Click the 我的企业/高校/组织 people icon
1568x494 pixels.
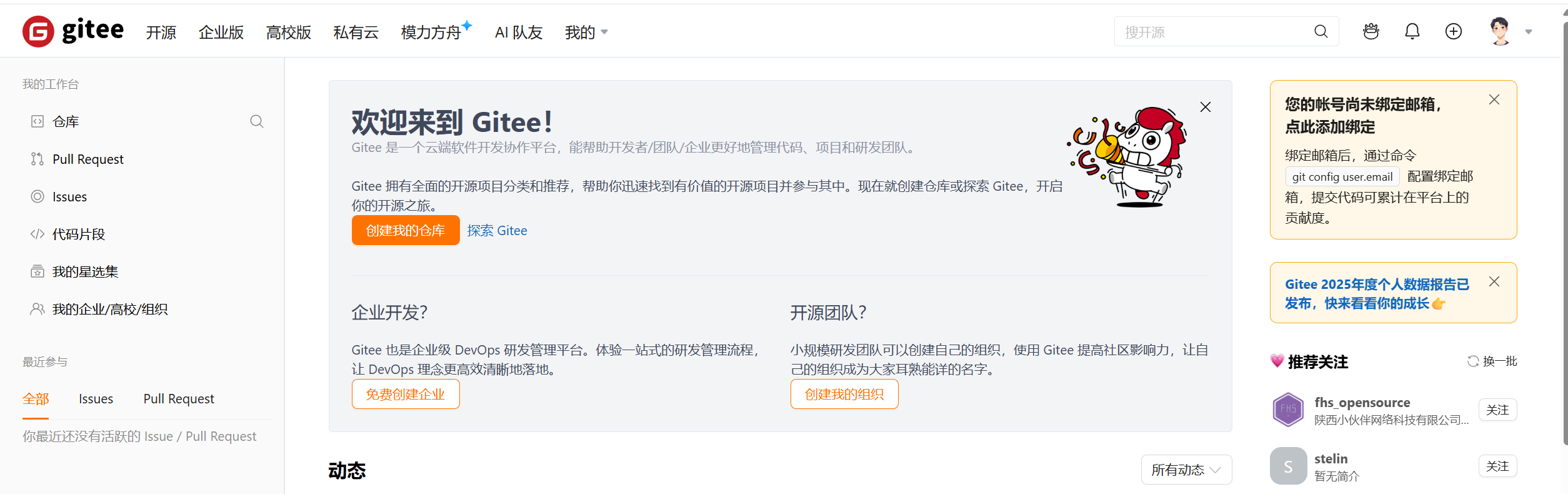[x=37, y=309]
